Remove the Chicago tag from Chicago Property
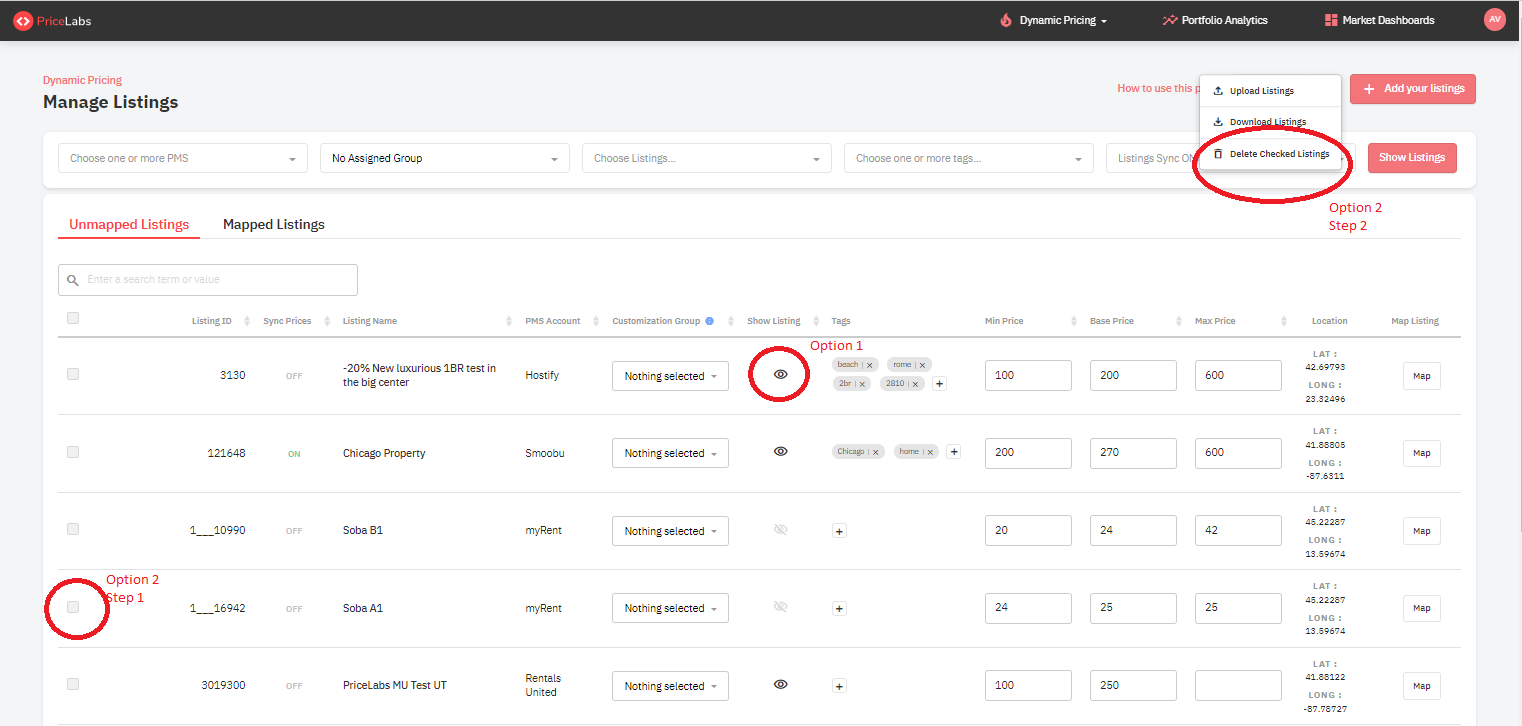This screenshot has height=726, width=1522. (x=876, y=452)
